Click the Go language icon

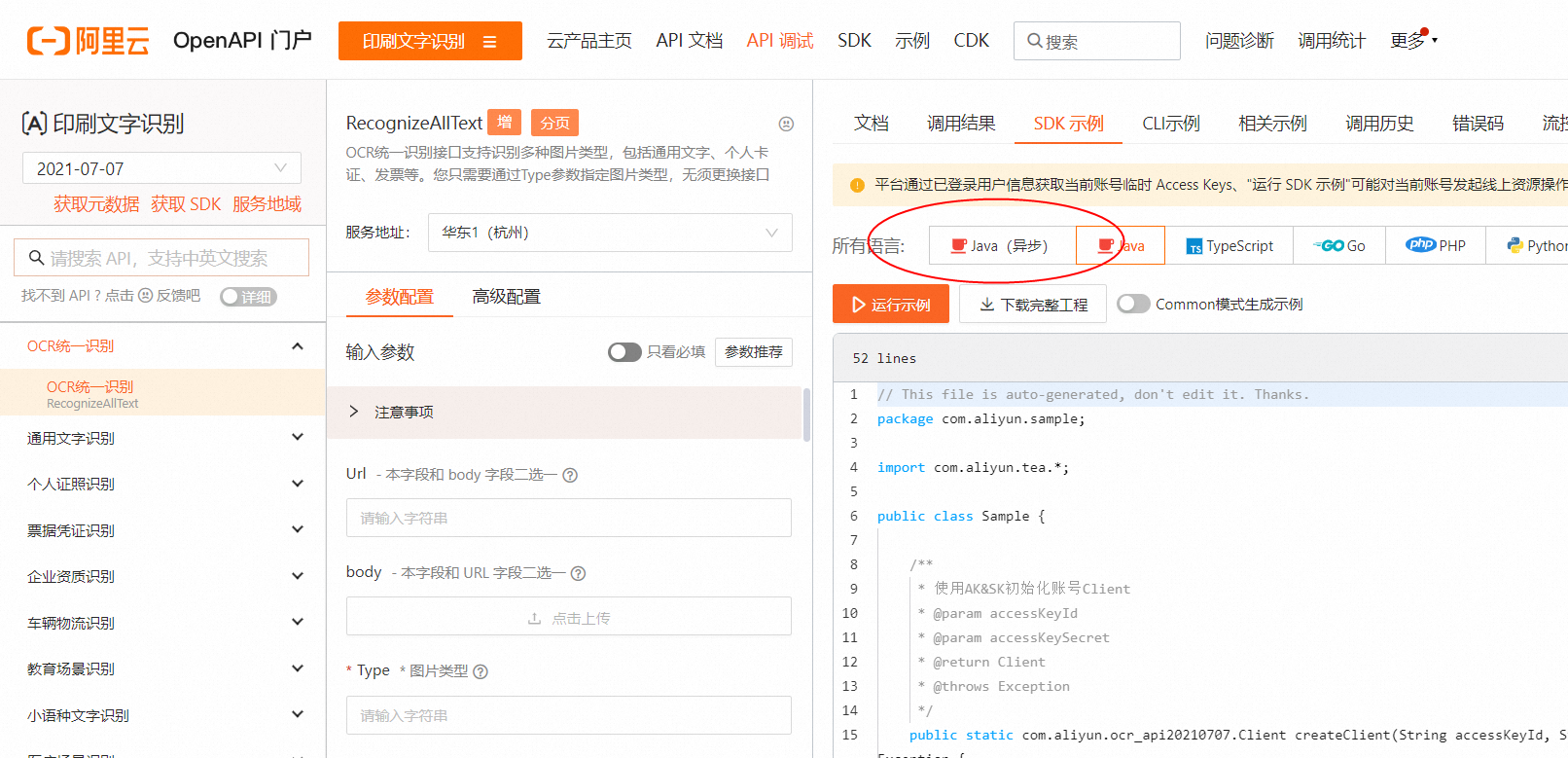1328,245
